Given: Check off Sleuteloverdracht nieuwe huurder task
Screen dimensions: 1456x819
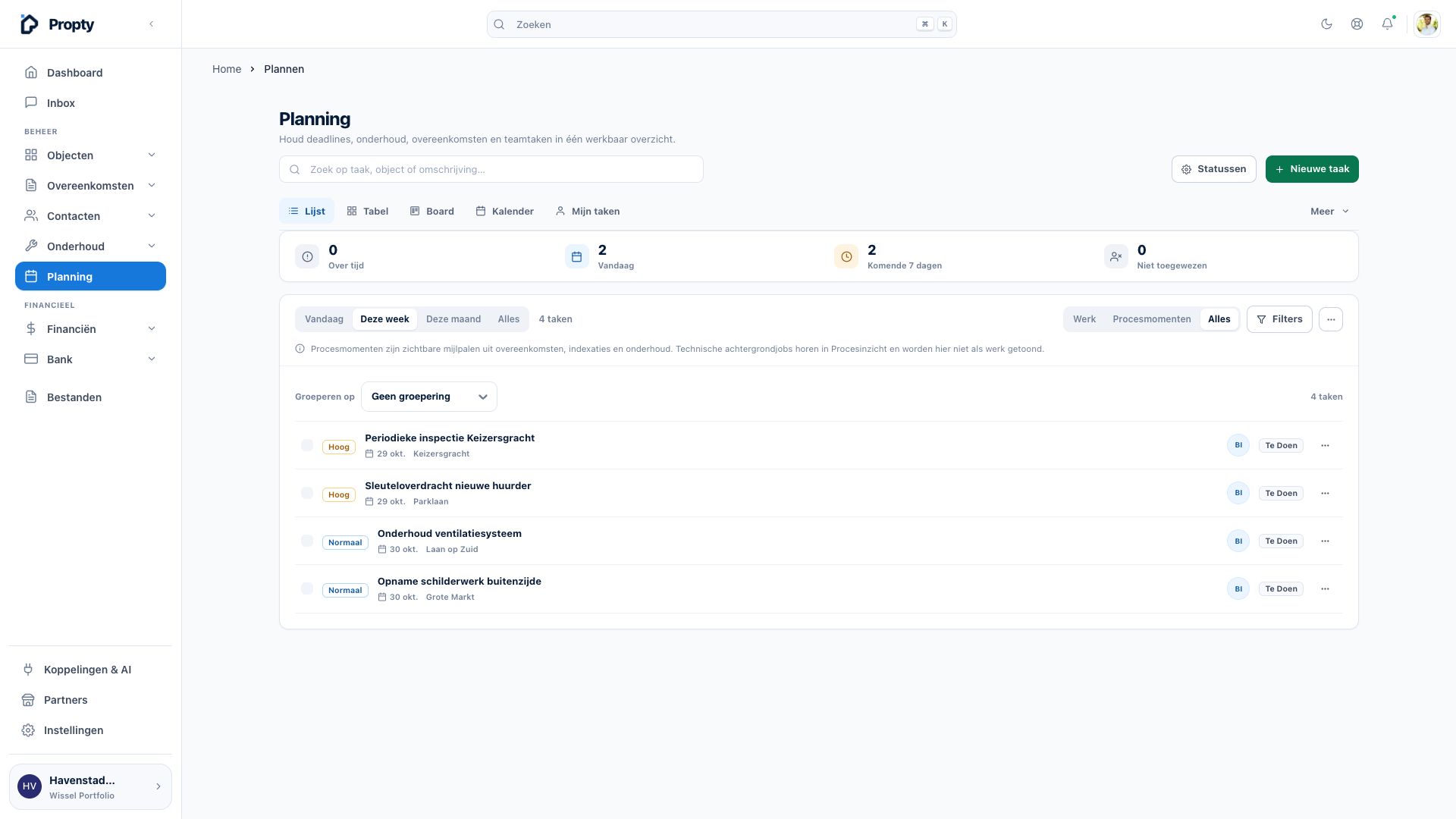Looking at the screenshot, I should point(307,493).
